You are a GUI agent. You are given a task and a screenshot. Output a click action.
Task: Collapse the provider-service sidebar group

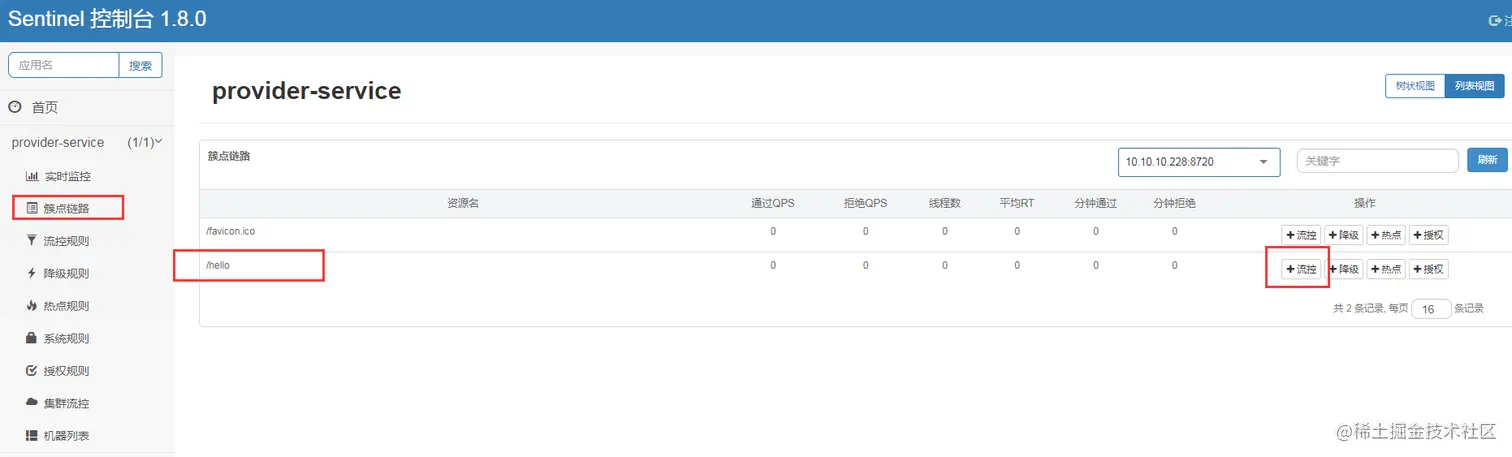point(87,142)
